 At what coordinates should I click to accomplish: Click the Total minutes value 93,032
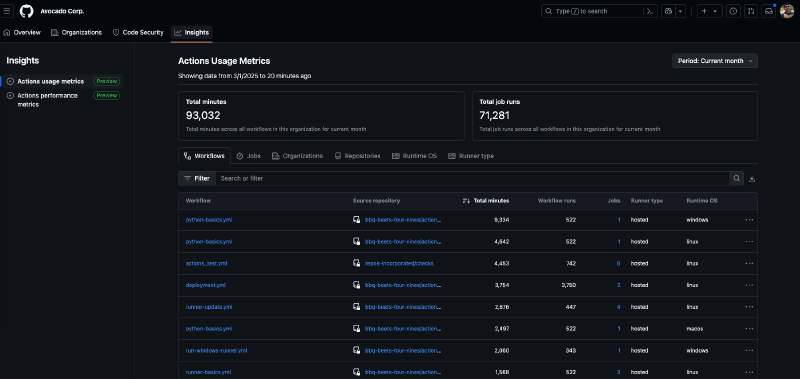pos(203,116)
